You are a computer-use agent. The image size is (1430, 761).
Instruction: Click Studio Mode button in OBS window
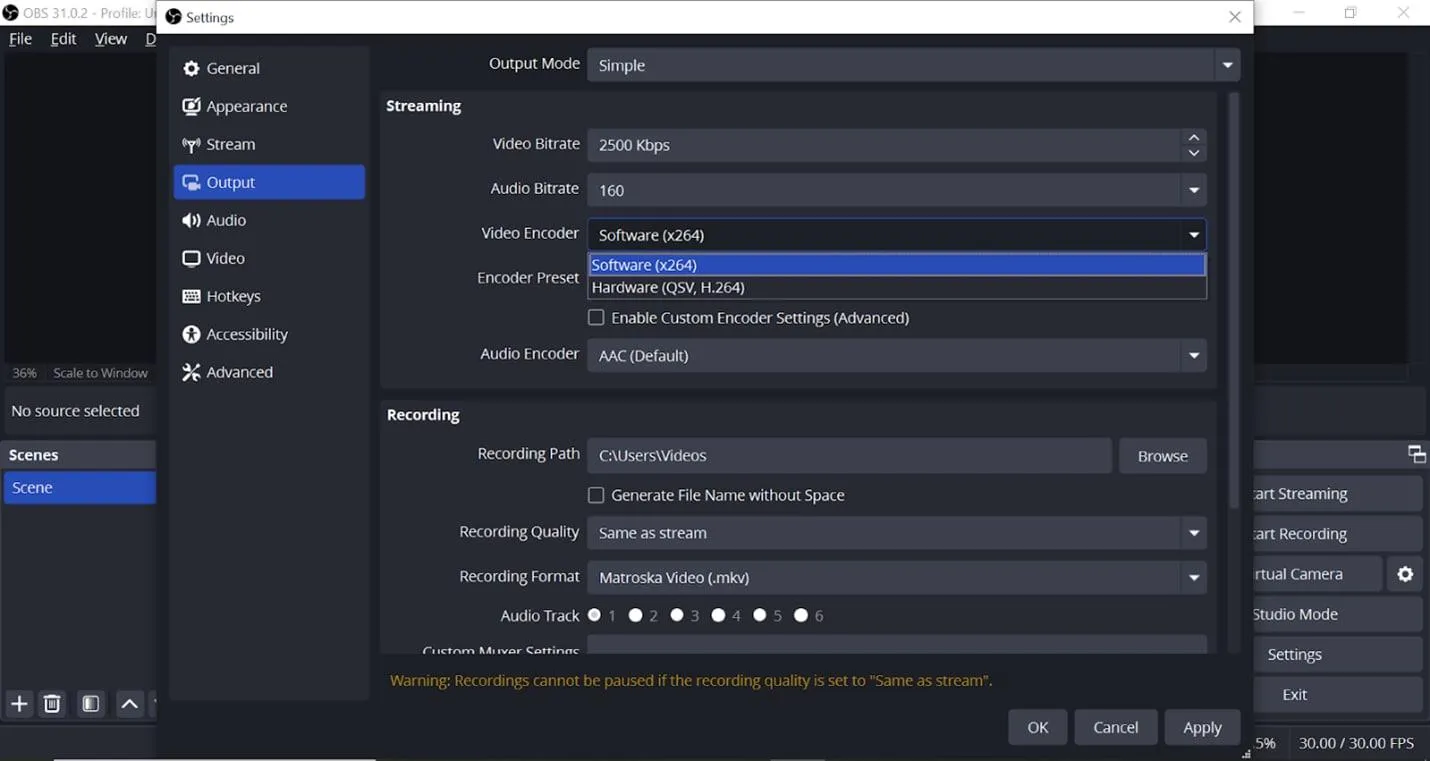coord(1336,614)
